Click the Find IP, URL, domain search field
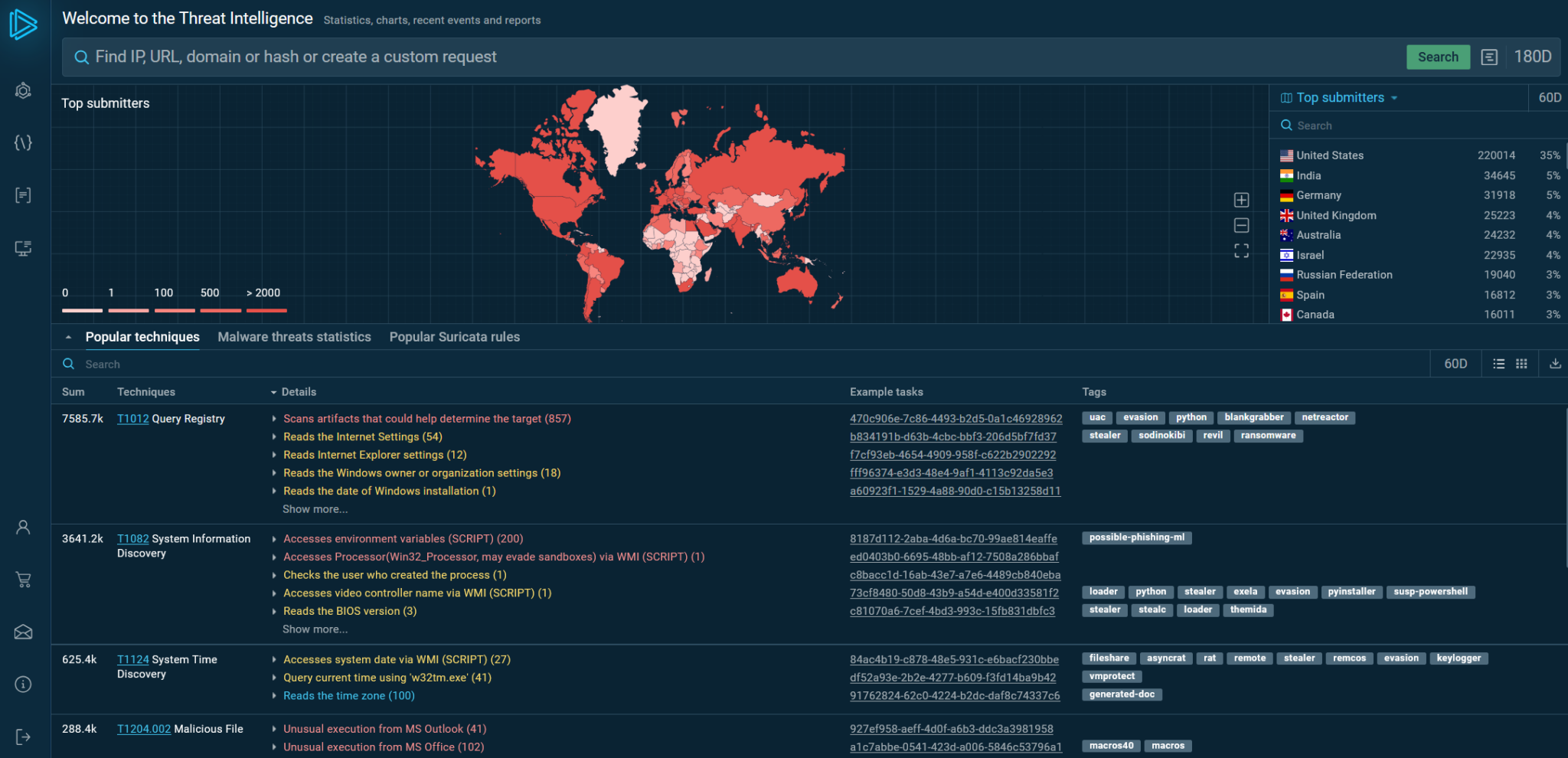This screenshot has height=758, width=1568. click(459, 57)
